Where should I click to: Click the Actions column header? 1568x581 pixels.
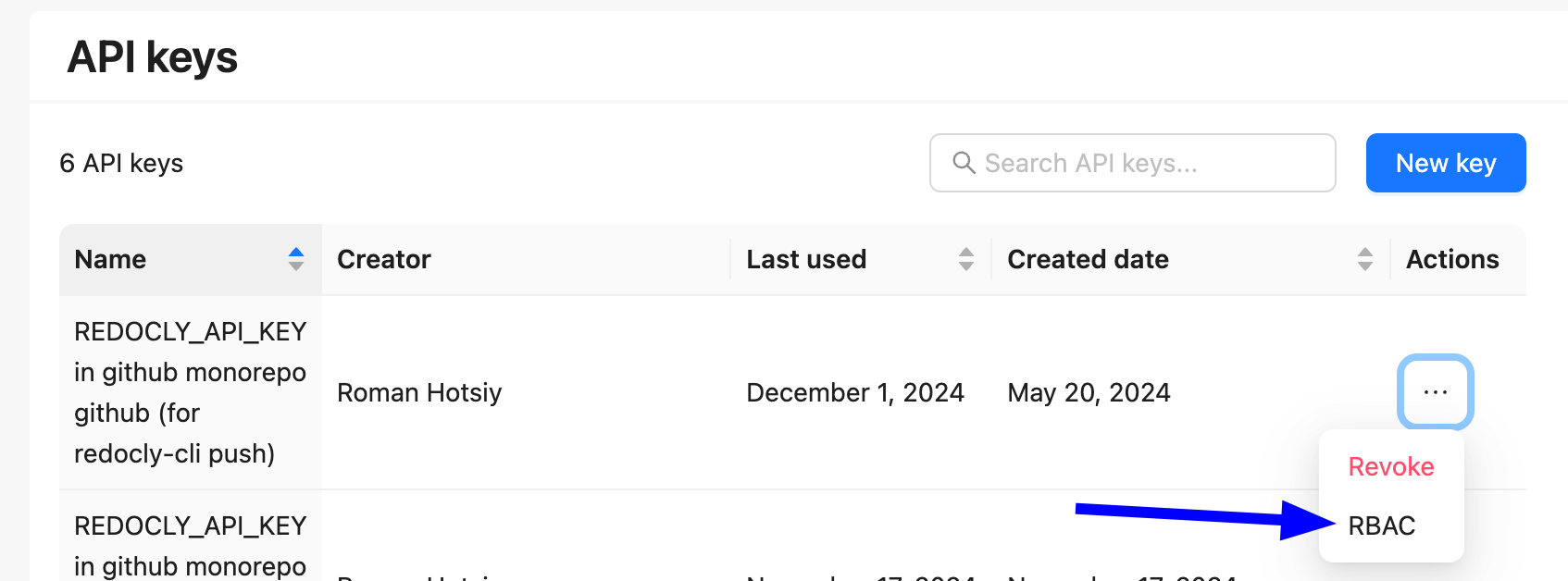(x=1451, y=259)
